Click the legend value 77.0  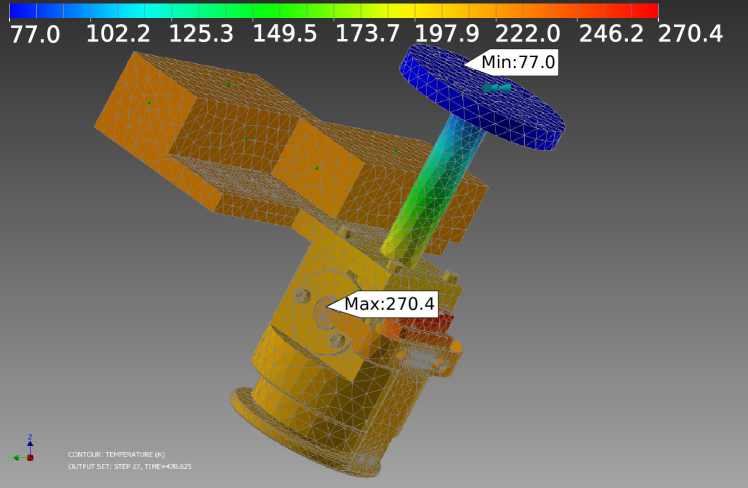click(34, 34)
